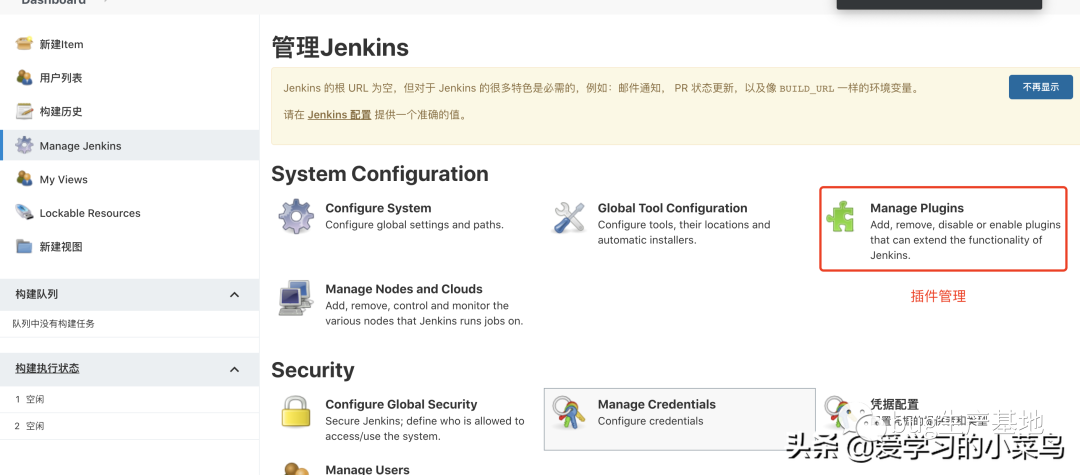Click the 用户列表 people icon
1080x475 pixels.
tap(24, 78)
